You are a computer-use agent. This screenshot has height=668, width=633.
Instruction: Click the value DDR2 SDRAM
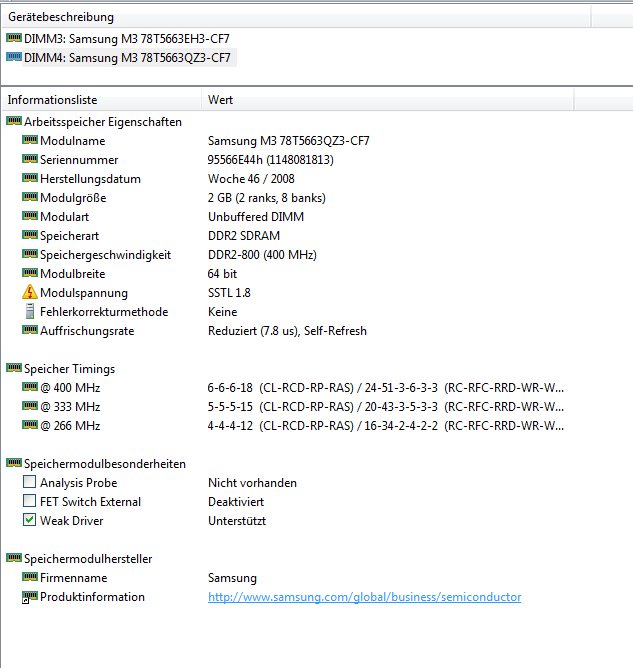(x=244, y=236)
